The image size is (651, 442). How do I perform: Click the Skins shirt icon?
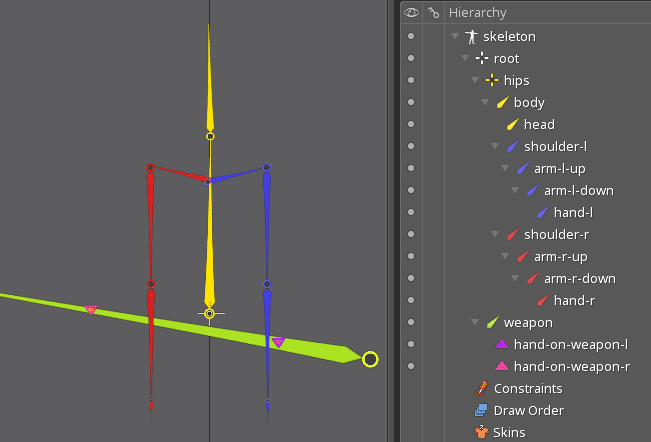(481, 433)
